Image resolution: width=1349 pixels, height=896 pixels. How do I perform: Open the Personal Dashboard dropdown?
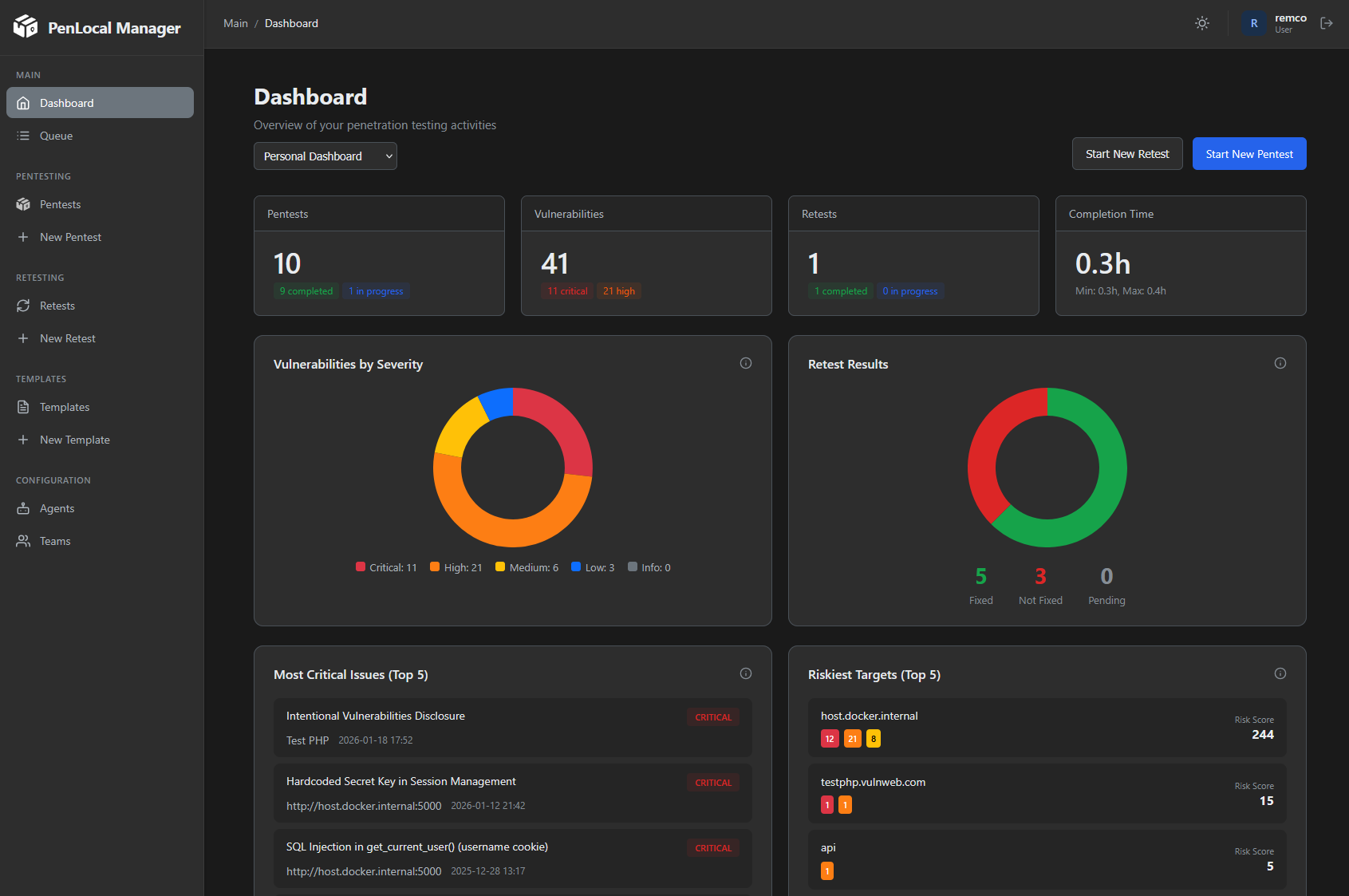tap(325, 156)
